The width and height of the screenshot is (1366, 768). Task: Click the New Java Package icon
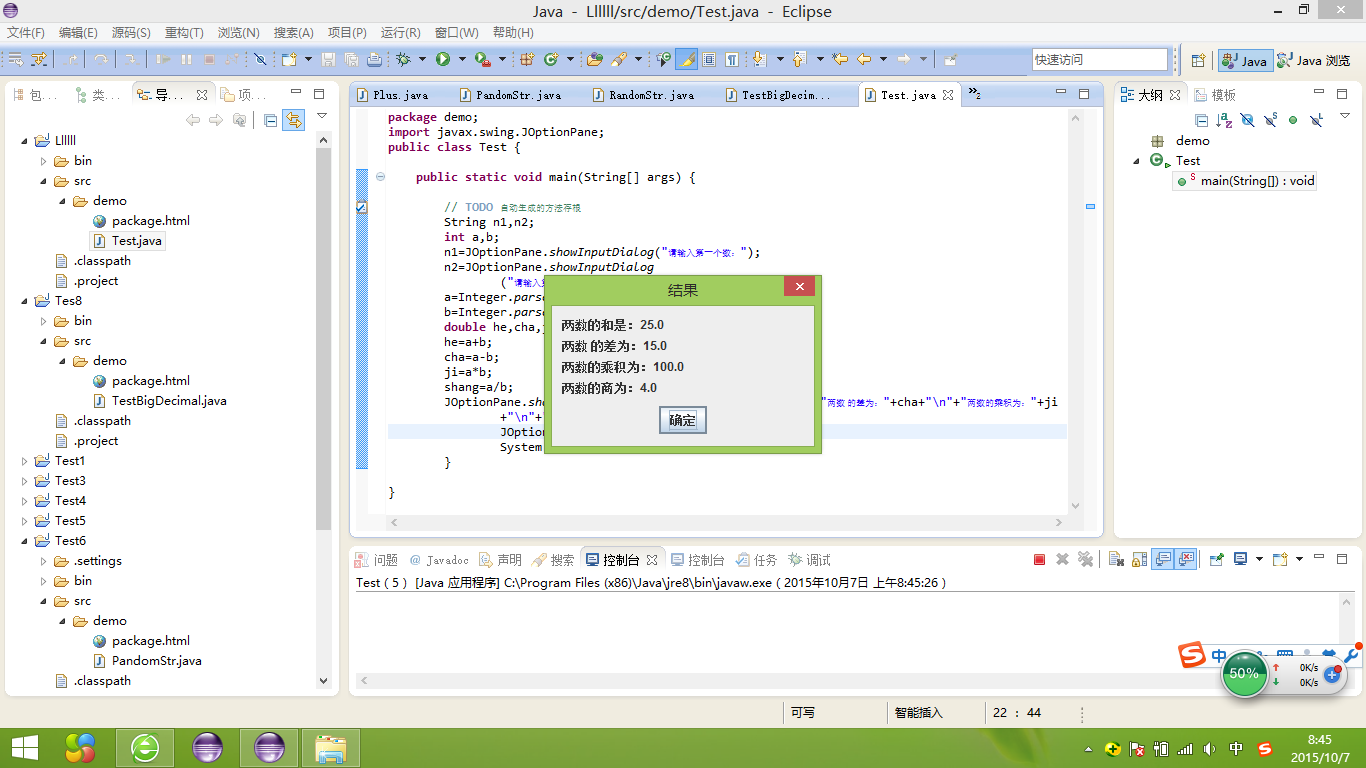528,59
